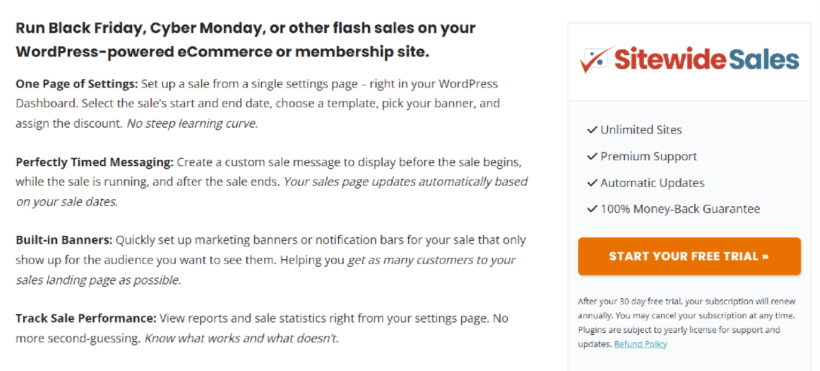Select the Automatic Updates feature text
820x371 pixels.
tap(652, 183)
